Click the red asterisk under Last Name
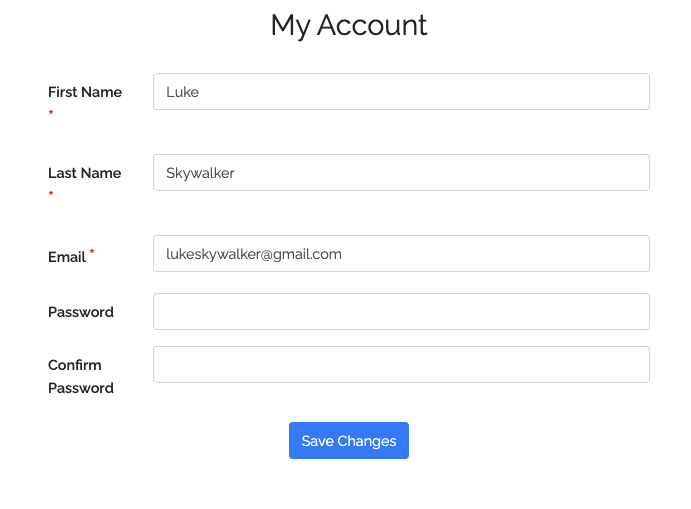The height and width of the screenshot is (509, 691). (x=51, y=195)
